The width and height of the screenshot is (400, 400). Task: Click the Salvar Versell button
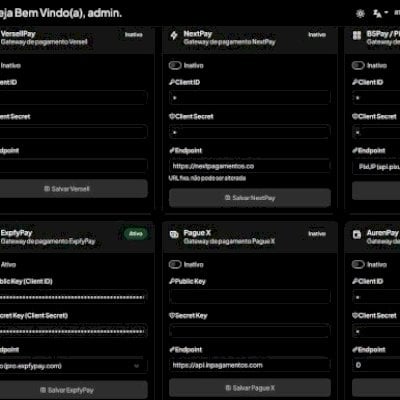point(73,189)
